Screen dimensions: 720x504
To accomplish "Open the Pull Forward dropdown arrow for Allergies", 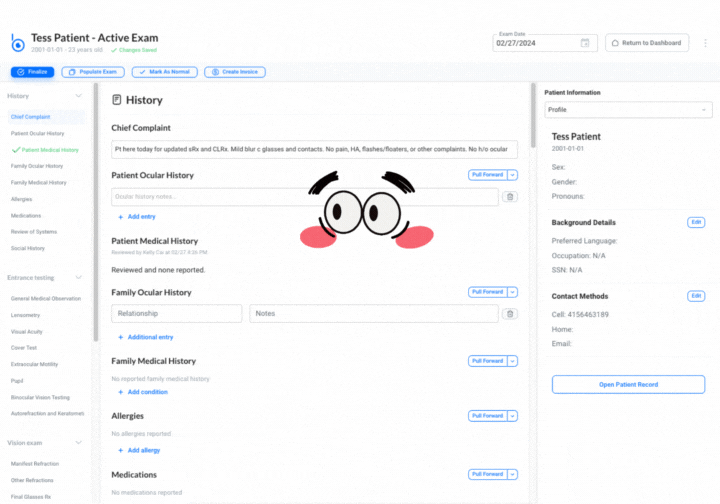I will coord(512,416).
